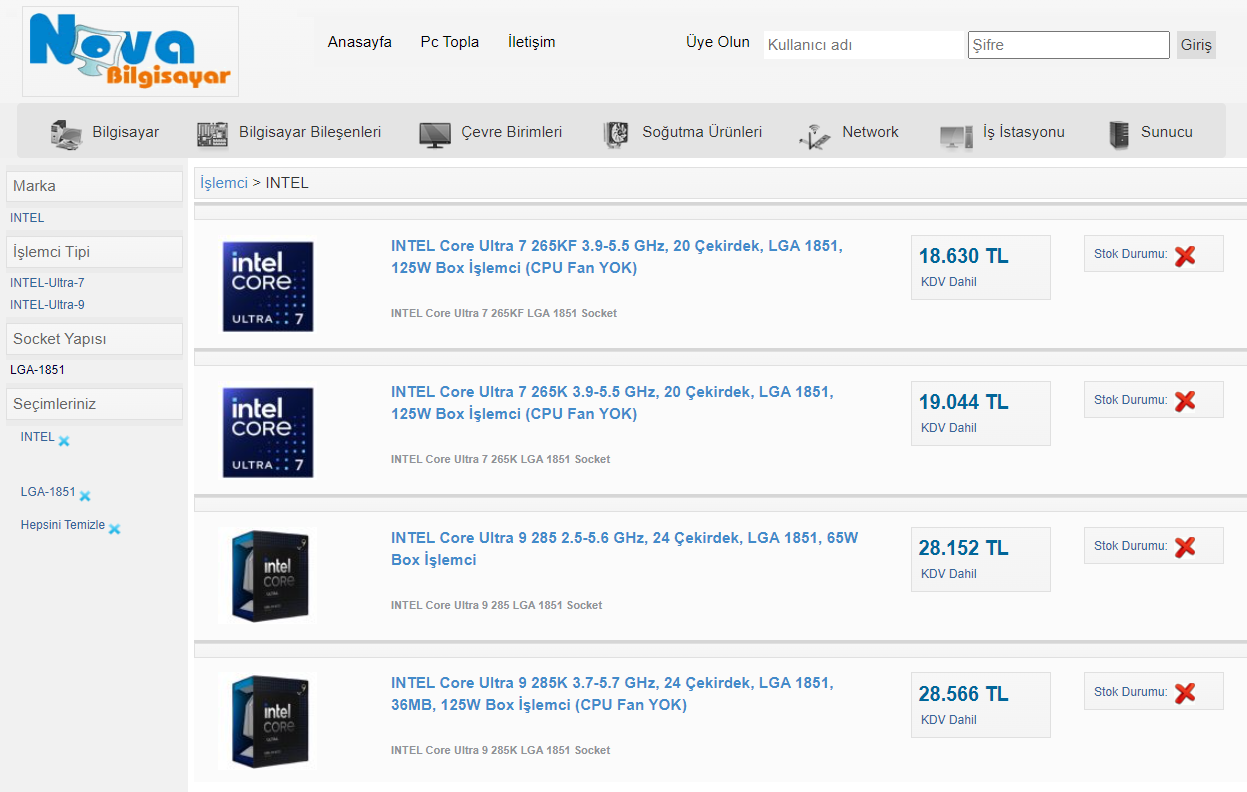The image size is (1247, 792).
Task: Click the Marka filter heading
Action: click(94, 186)
